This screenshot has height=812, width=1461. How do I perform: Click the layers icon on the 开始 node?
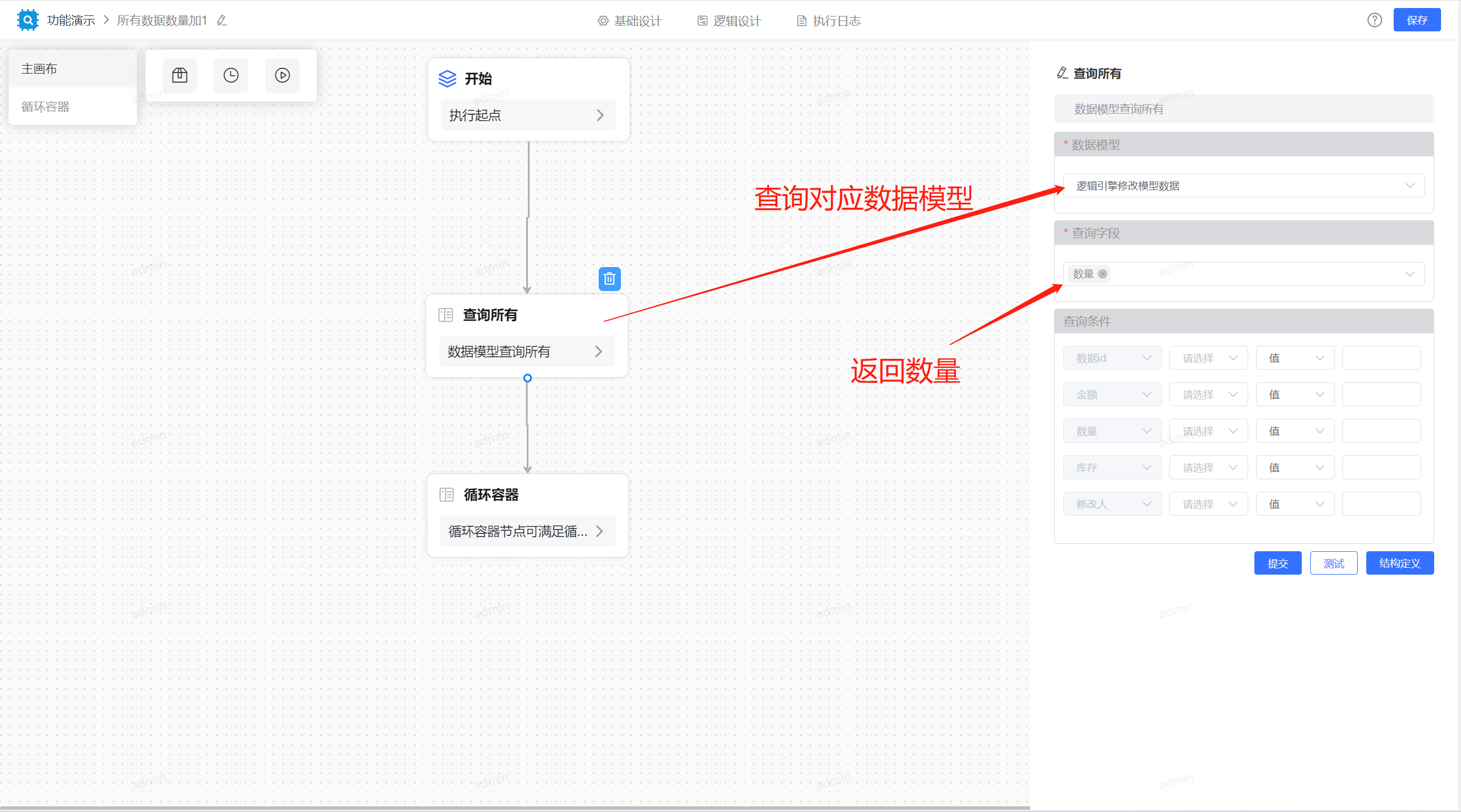447,79
